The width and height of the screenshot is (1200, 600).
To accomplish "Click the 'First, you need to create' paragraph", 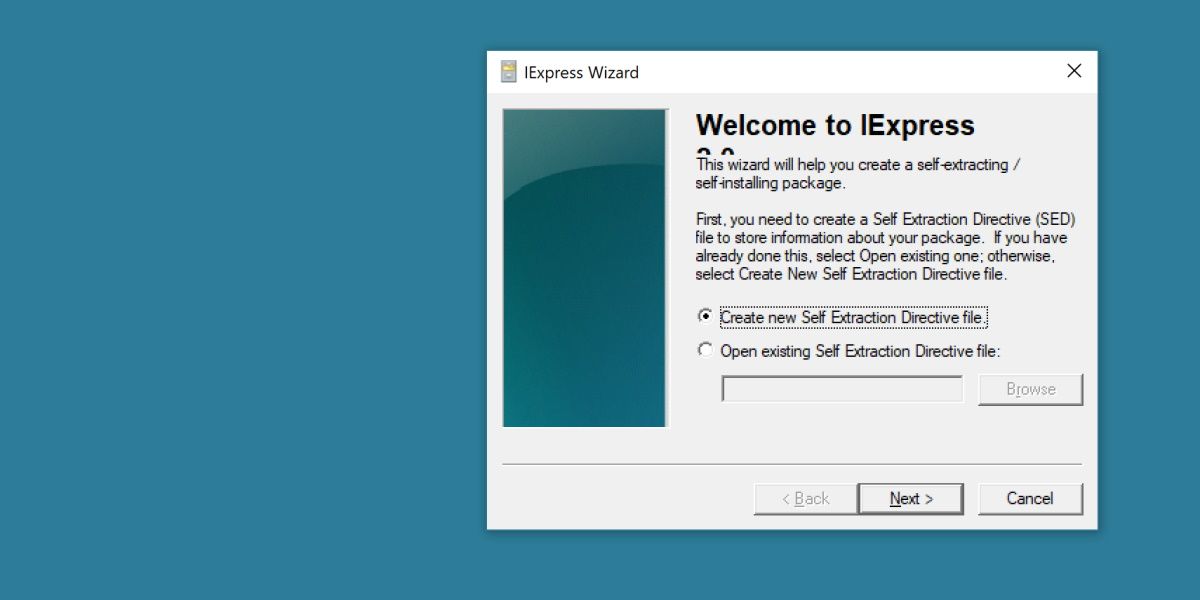I will [x=885, y=246].
